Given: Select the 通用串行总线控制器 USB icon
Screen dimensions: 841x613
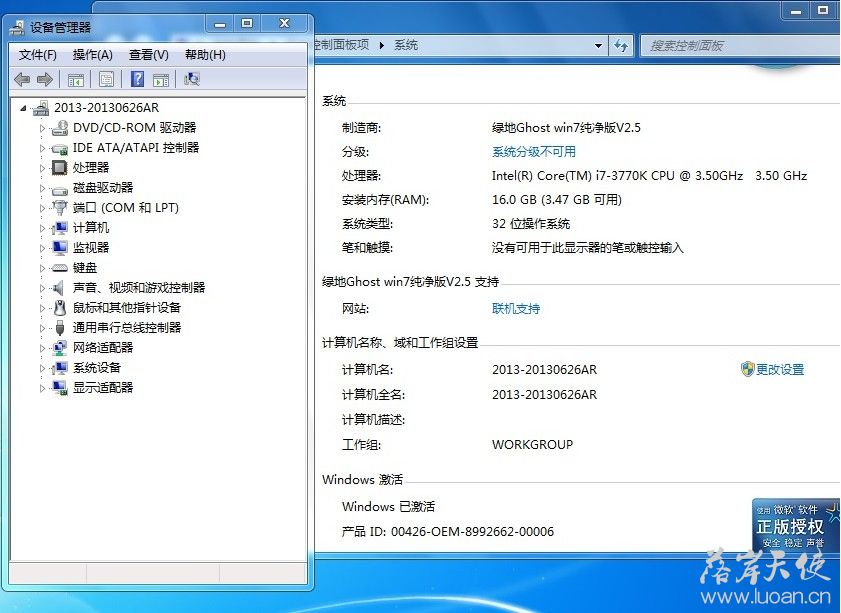Looking at the screenshot, I should [60, 328].
